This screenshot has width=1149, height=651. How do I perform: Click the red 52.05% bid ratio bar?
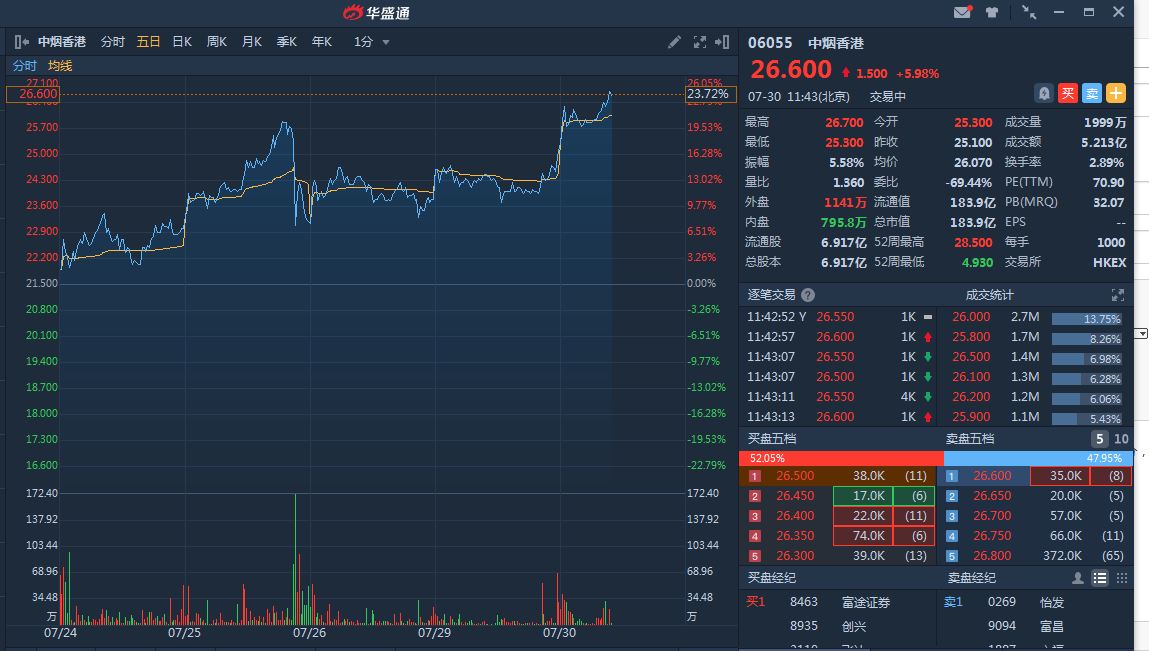[841, 458]
